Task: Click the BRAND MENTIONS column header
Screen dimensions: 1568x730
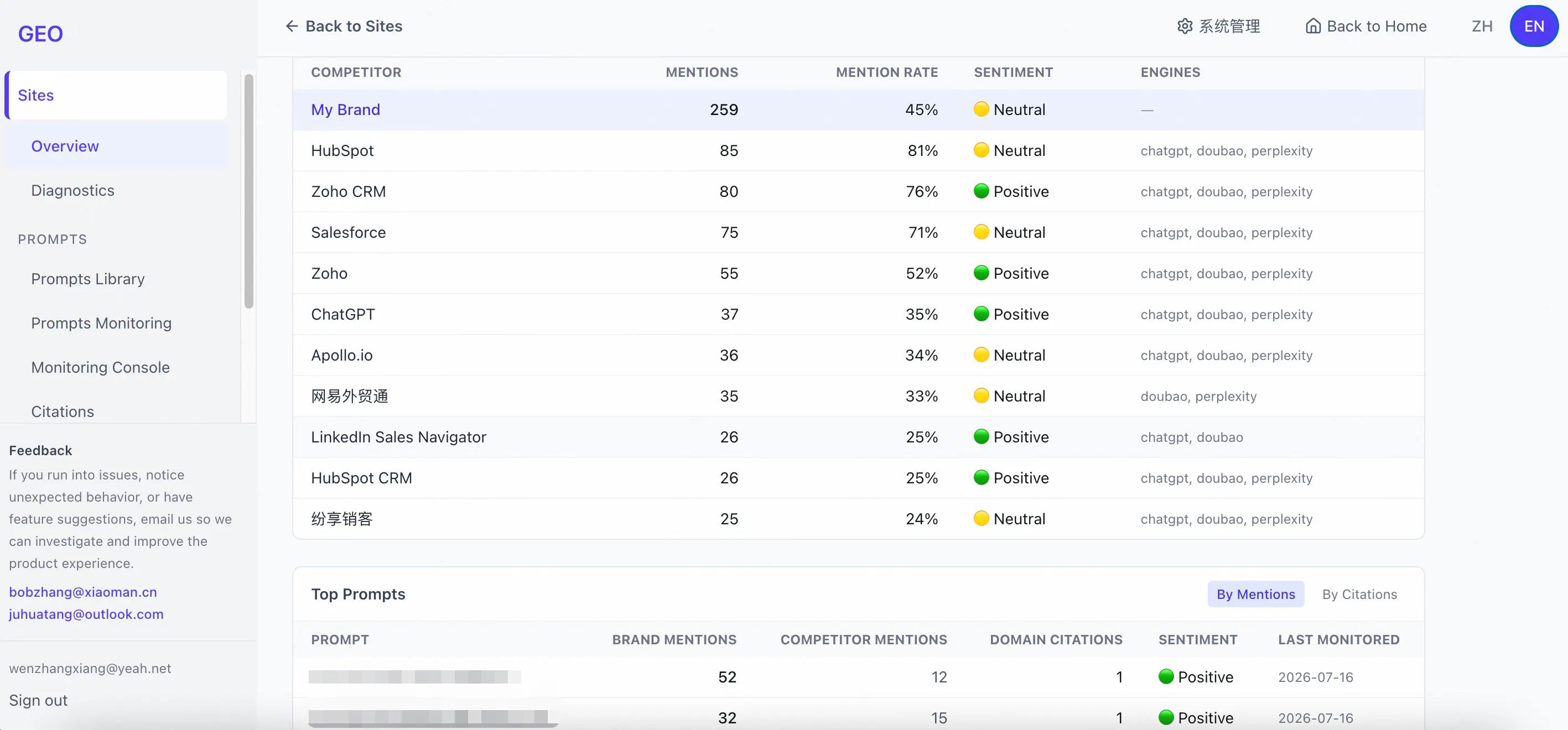Action: tap(674, 640)
